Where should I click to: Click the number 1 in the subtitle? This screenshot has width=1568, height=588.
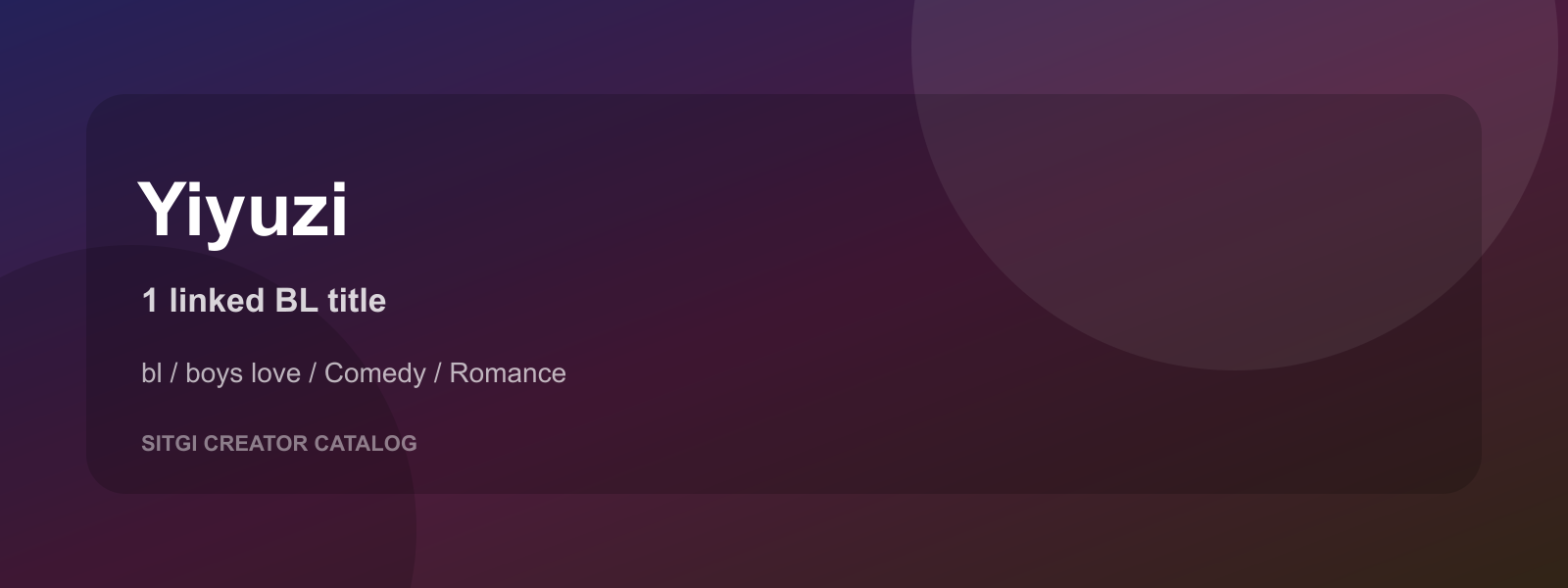click(x=150, y=300)
